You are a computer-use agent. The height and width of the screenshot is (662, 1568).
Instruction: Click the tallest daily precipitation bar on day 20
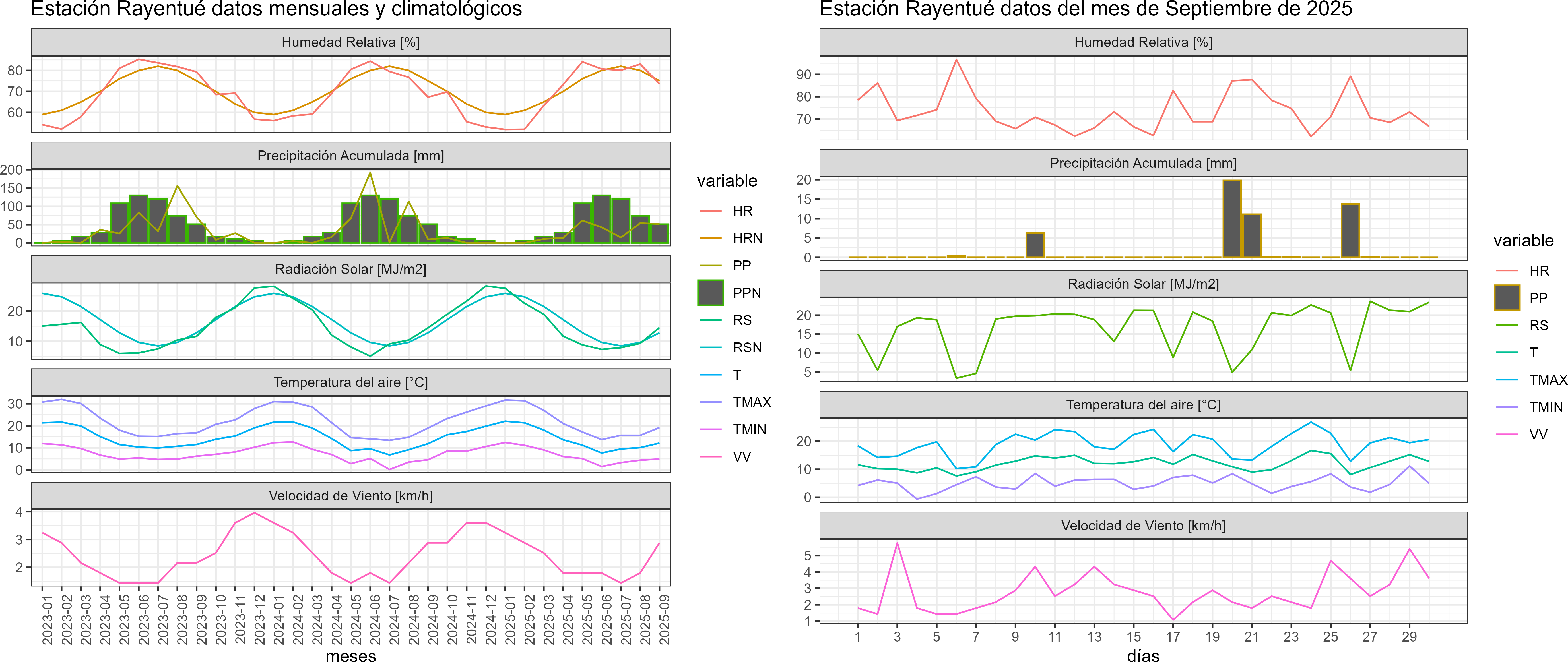1231,219
